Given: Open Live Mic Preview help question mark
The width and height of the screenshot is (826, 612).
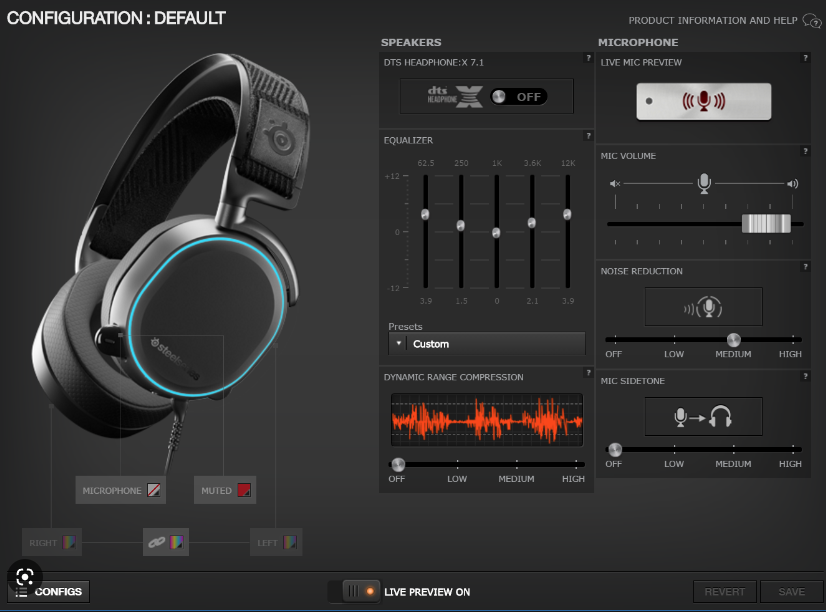Looking at the screenshot, I should click(x=805, y=58).
